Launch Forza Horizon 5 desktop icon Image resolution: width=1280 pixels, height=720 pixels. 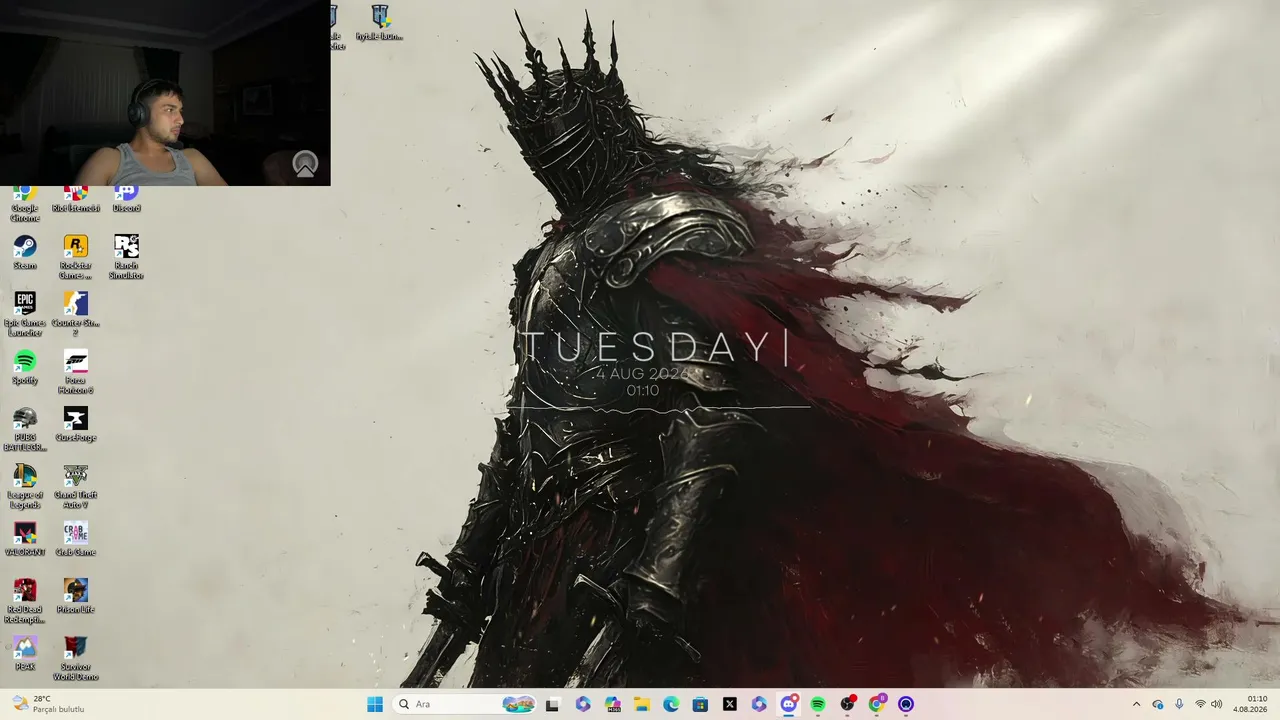[75, 372]
